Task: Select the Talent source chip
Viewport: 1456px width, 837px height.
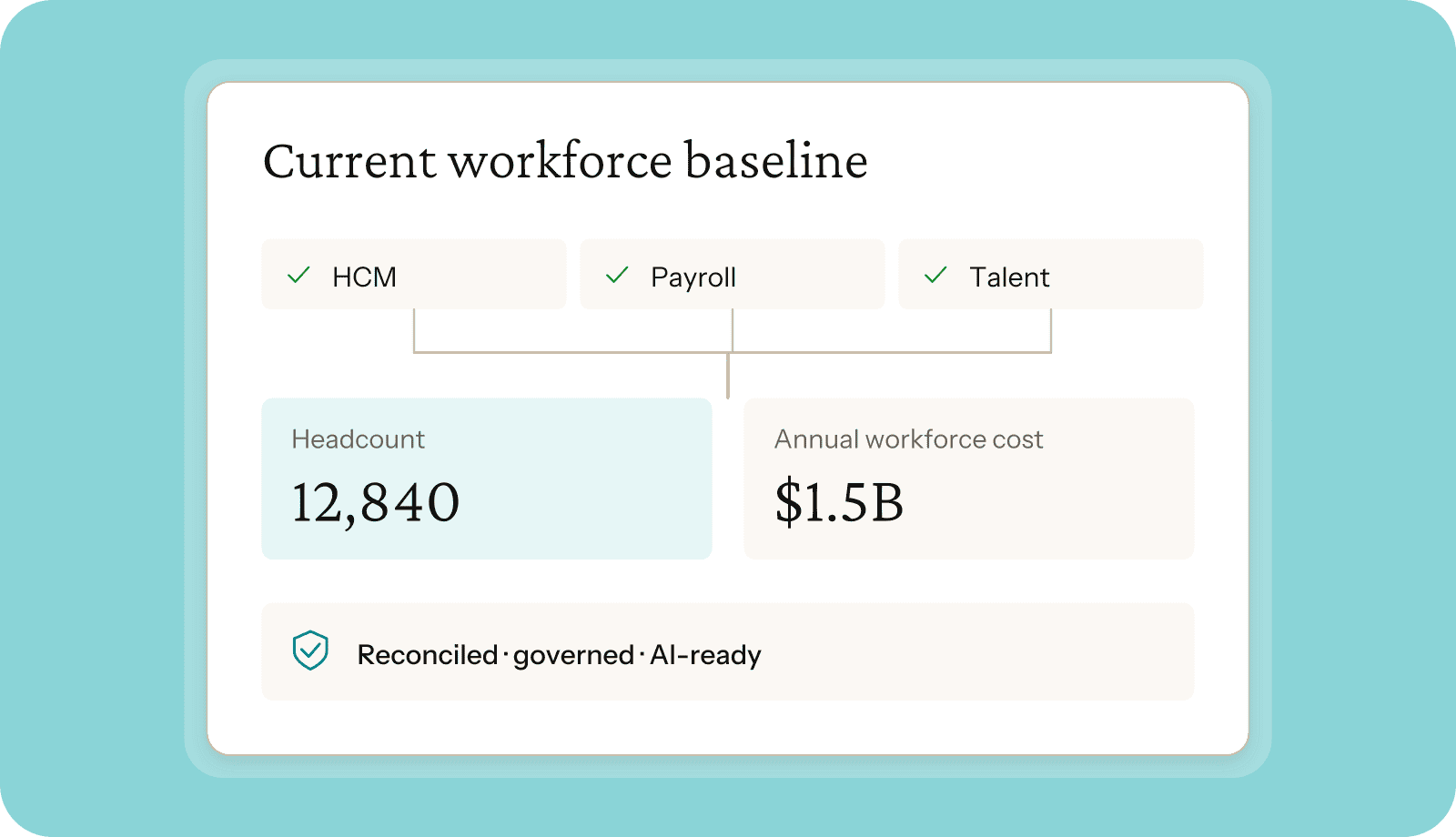Action: coord(1051,274)
